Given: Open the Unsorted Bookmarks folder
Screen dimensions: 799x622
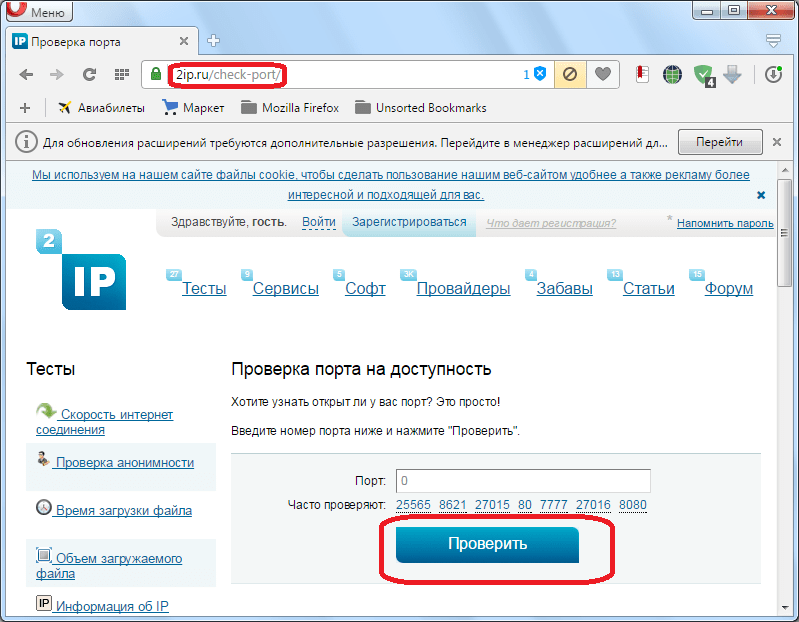Looking at the screenshot, I should [420, 108].
